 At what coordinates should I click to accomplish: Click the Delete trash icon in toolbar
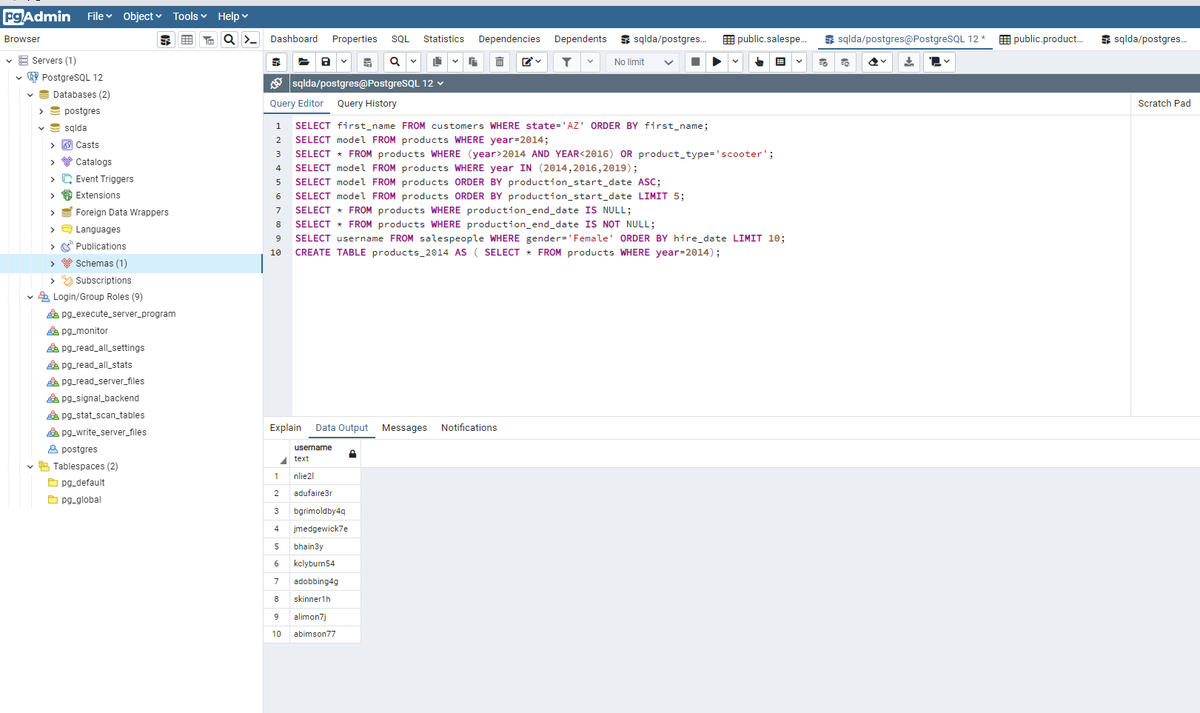pyautogui.click(x=499, y=62)
